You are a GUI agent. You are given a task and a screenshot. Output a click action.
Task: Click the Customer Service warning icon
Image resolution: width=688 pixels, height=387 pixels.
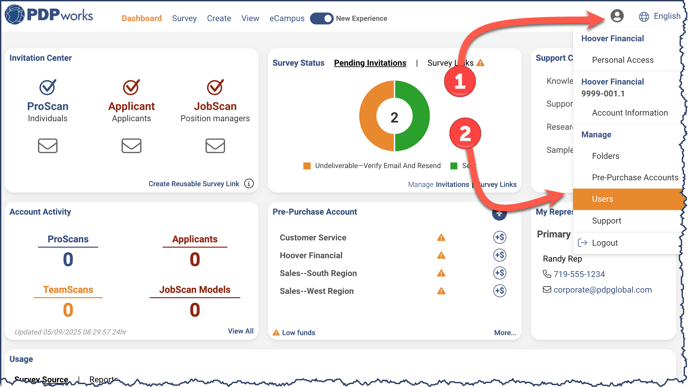tap(441, 237)
